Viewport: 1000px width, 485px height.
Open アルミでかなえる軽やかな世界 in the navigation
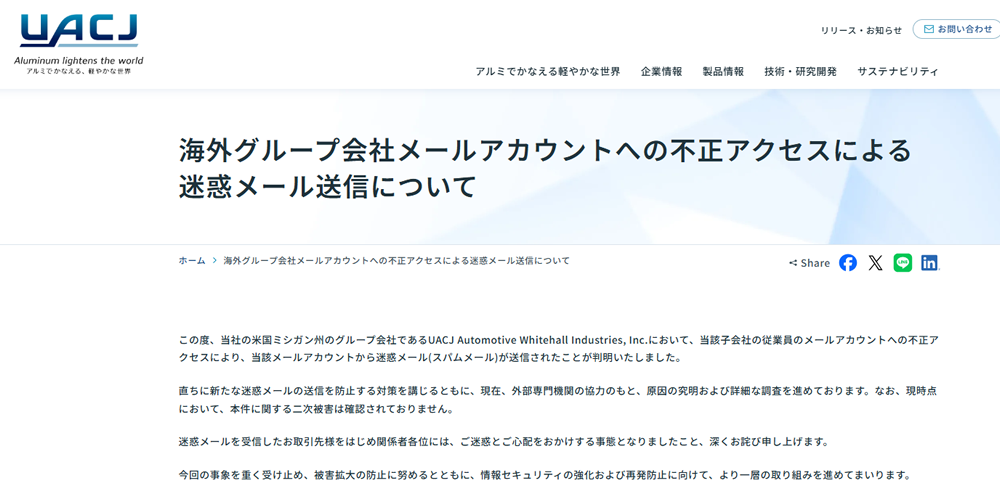tap(547, 72)
